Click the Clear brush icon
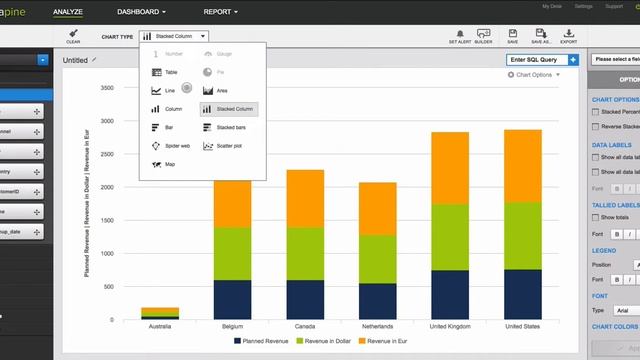The image size is (640, 360). [x=73, y=33]
